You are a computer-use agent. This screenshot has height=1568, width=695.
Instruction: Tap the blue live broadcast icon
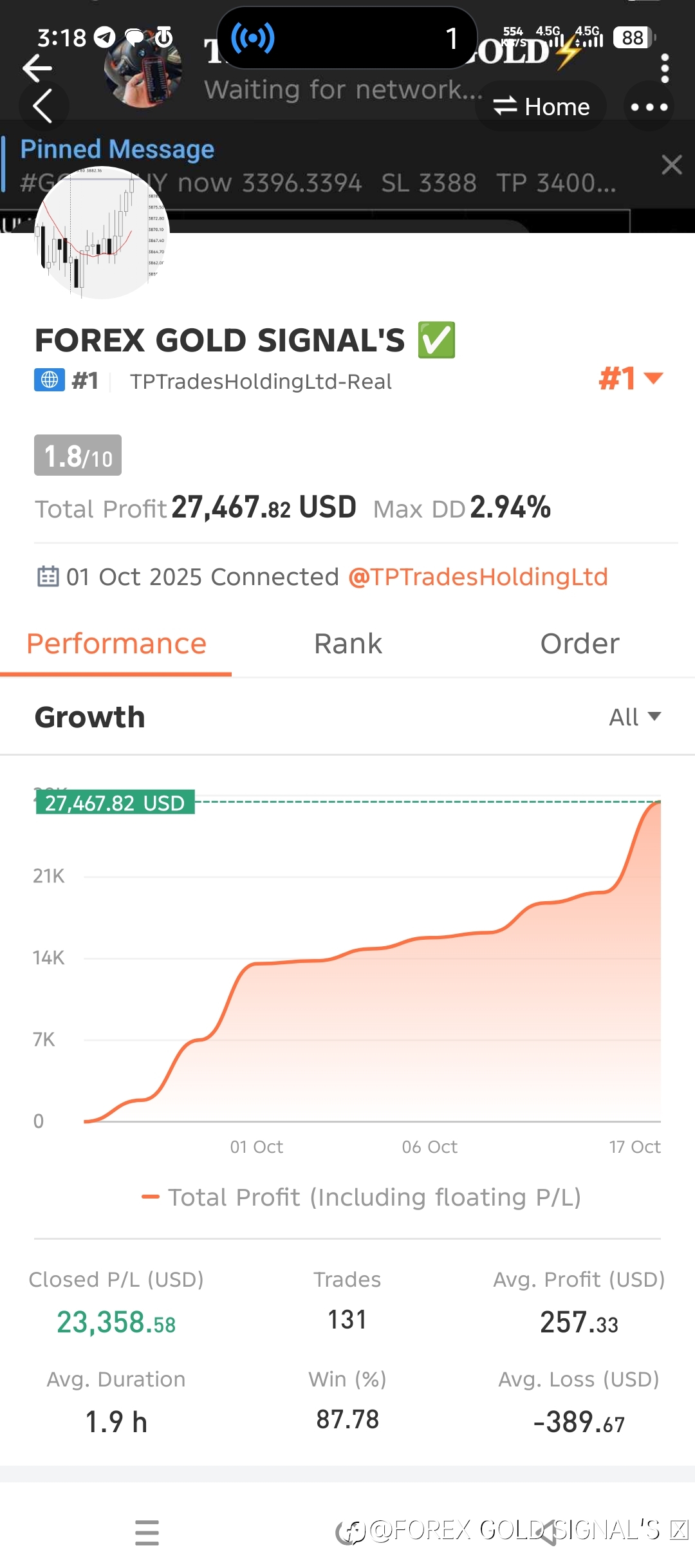click(x=253, y=38)
